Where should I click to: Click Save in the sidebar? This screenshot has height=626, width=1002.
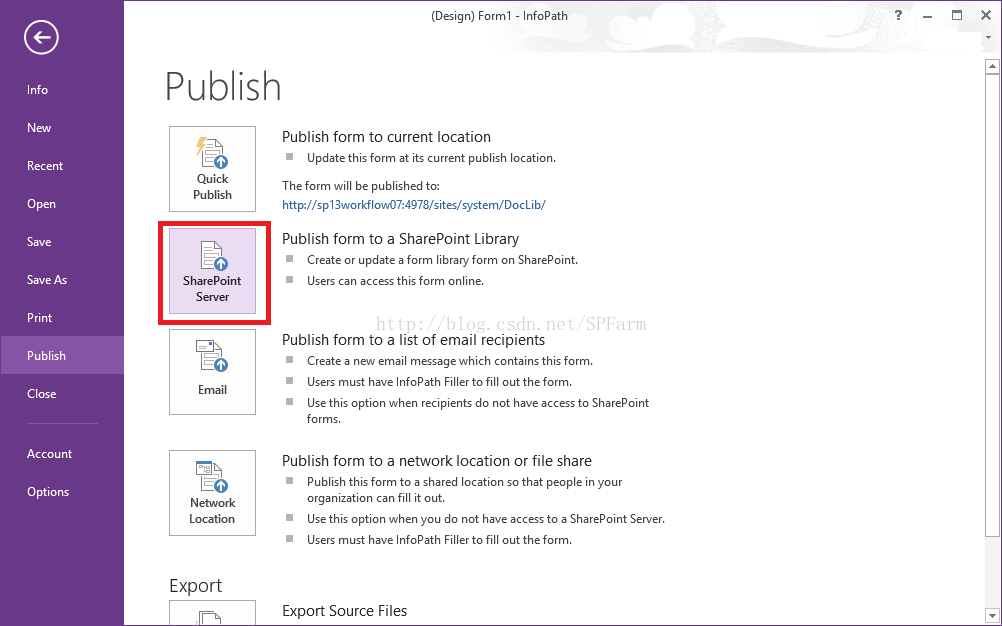(x=39, y=242)
